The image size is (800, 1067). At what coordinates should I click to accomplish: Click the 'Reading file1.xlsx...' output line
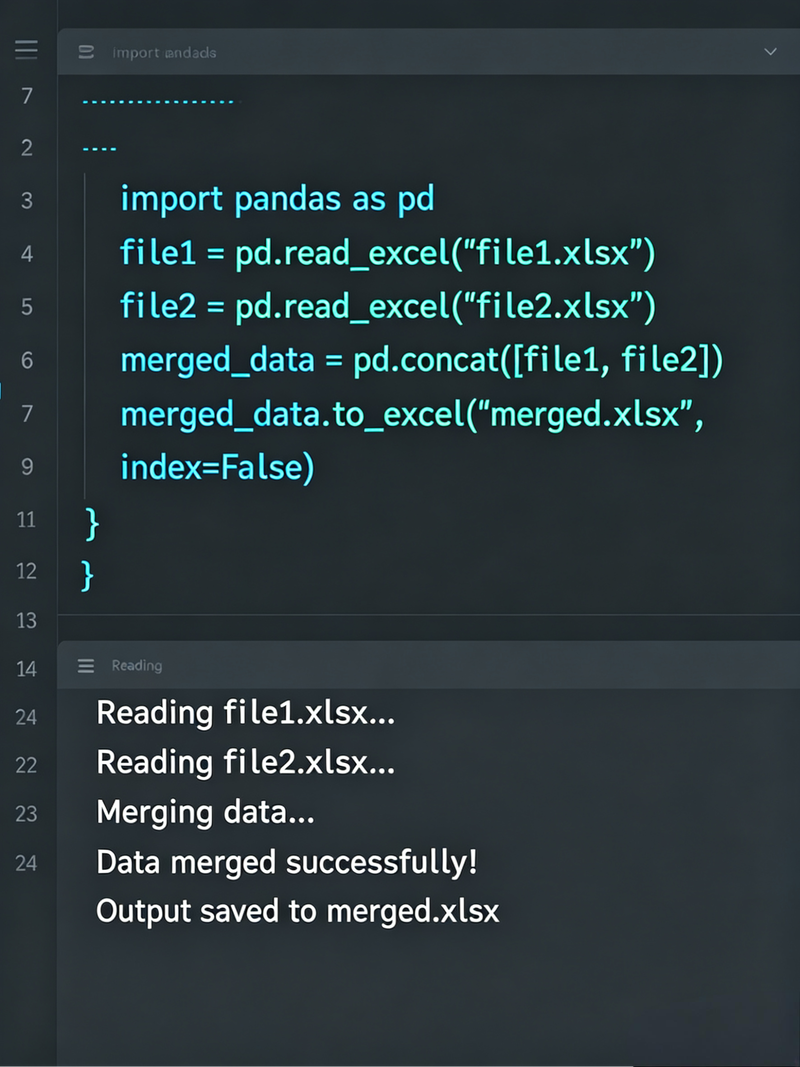coord(246,712)
